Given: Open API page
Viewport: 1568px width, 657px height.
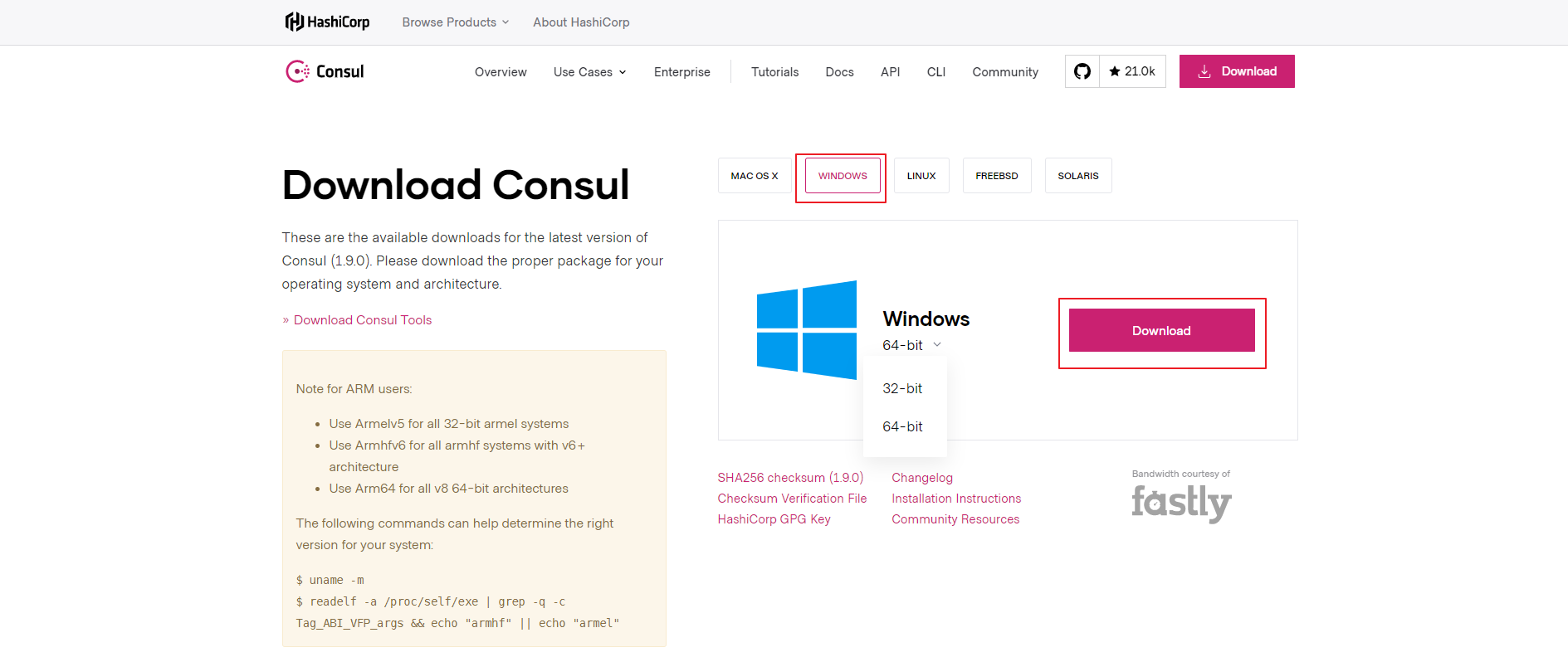Looking at the screenshot, I should (x=890, y=72).
